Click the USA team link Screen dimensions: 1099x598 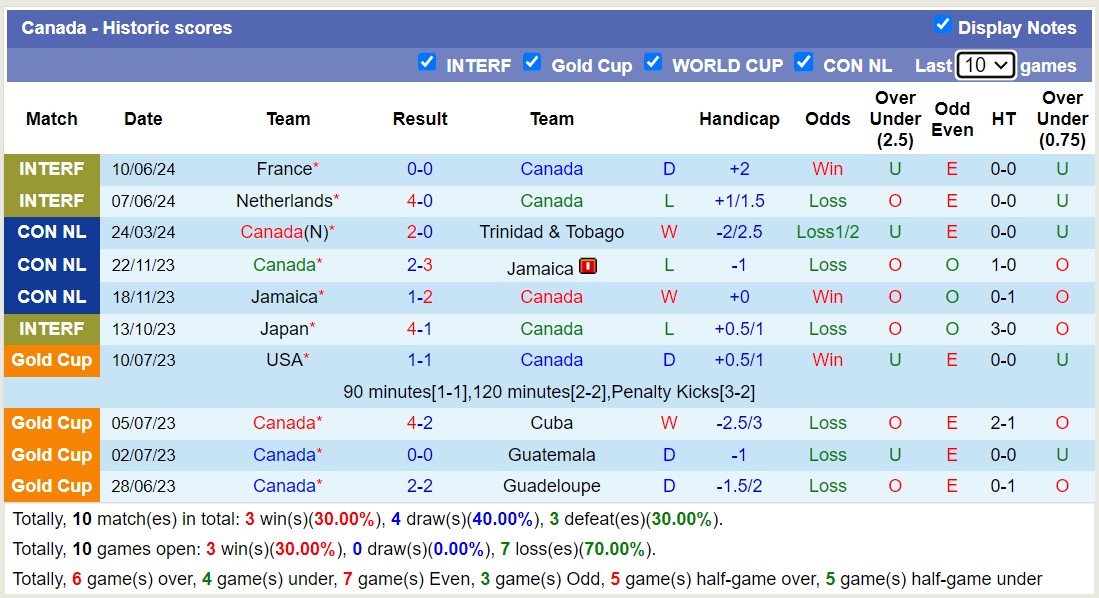click(284, 359)
